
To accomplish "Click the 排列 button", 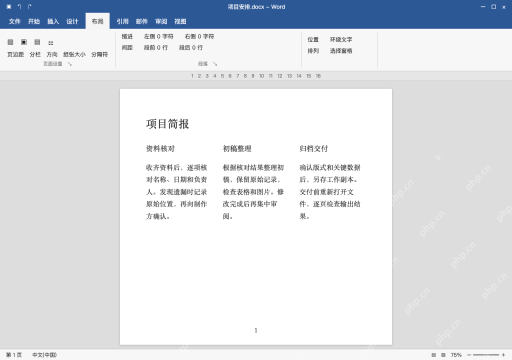I will tap(313, 51).
